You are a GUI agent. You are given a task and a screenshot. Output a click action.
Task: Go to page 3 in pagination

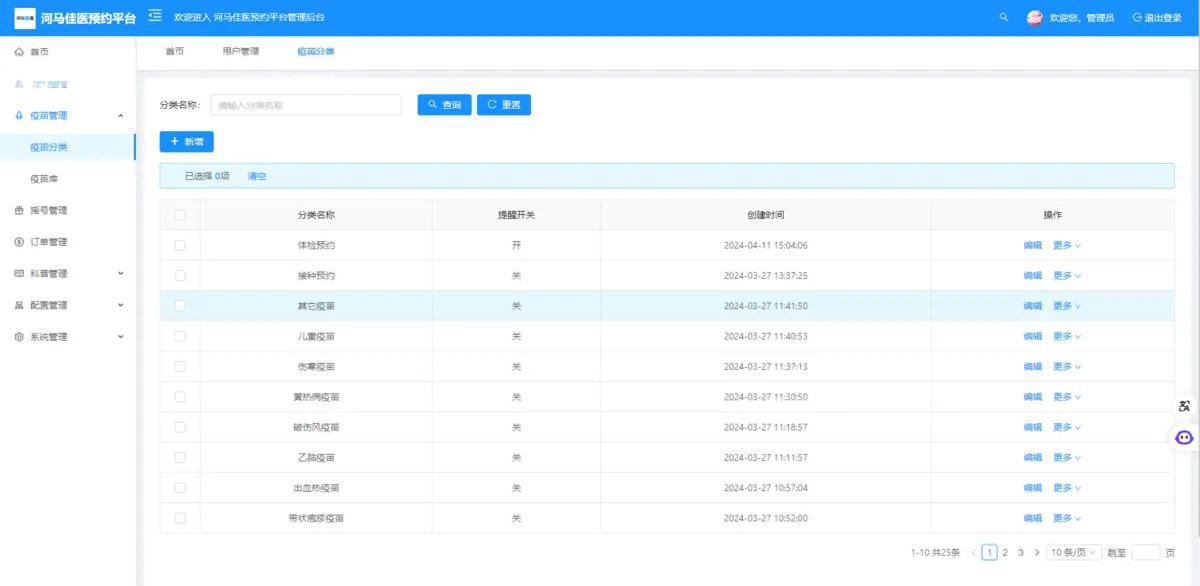click(1020, 552)
